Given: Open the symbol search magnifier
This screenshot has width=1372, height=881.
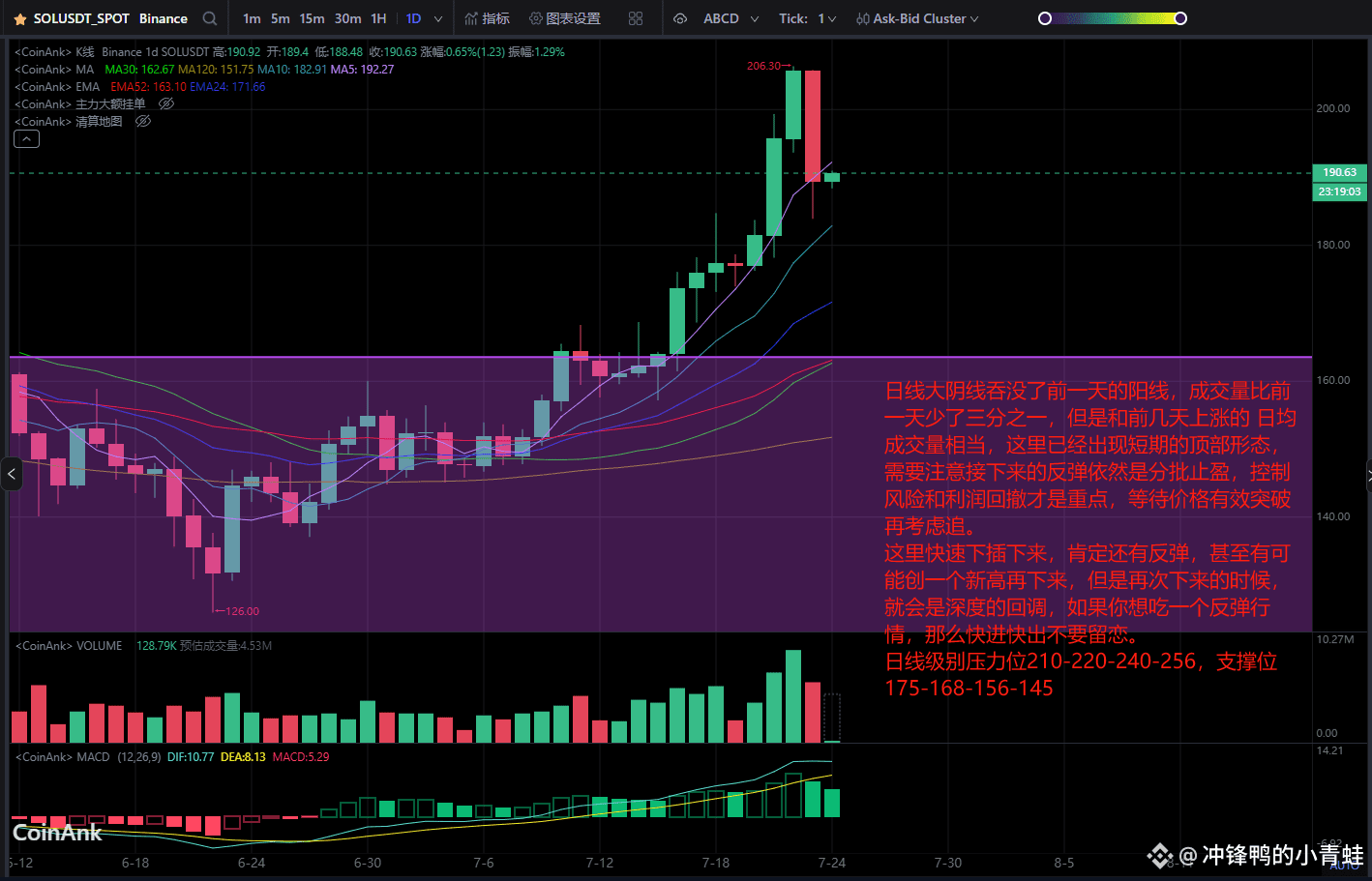Looking at the screenshot, I should click(x=210, y=18).
